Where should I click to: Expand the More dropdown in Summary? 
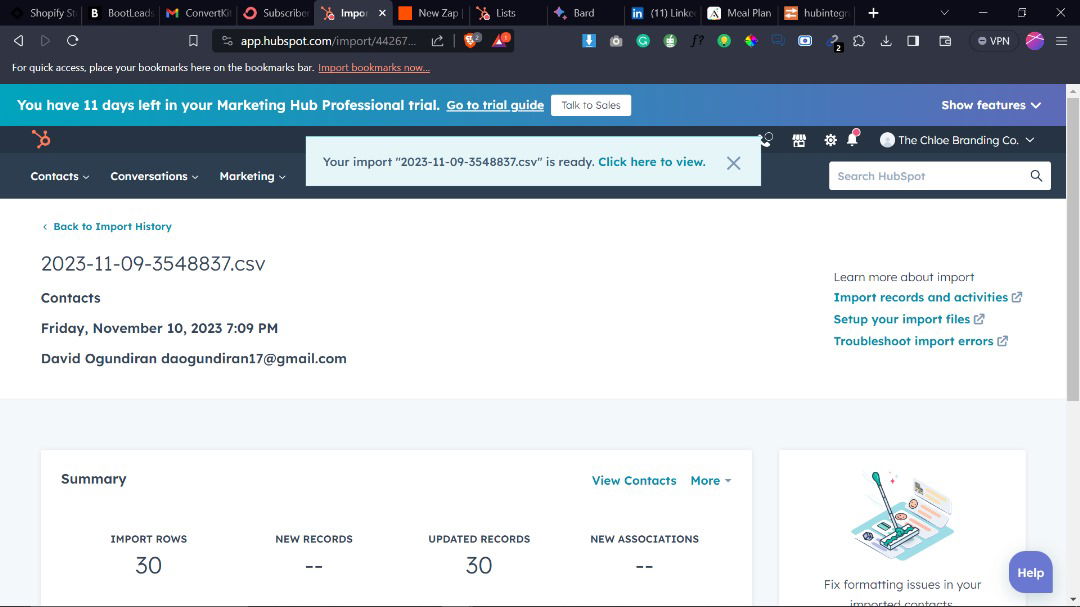point(710,481)
